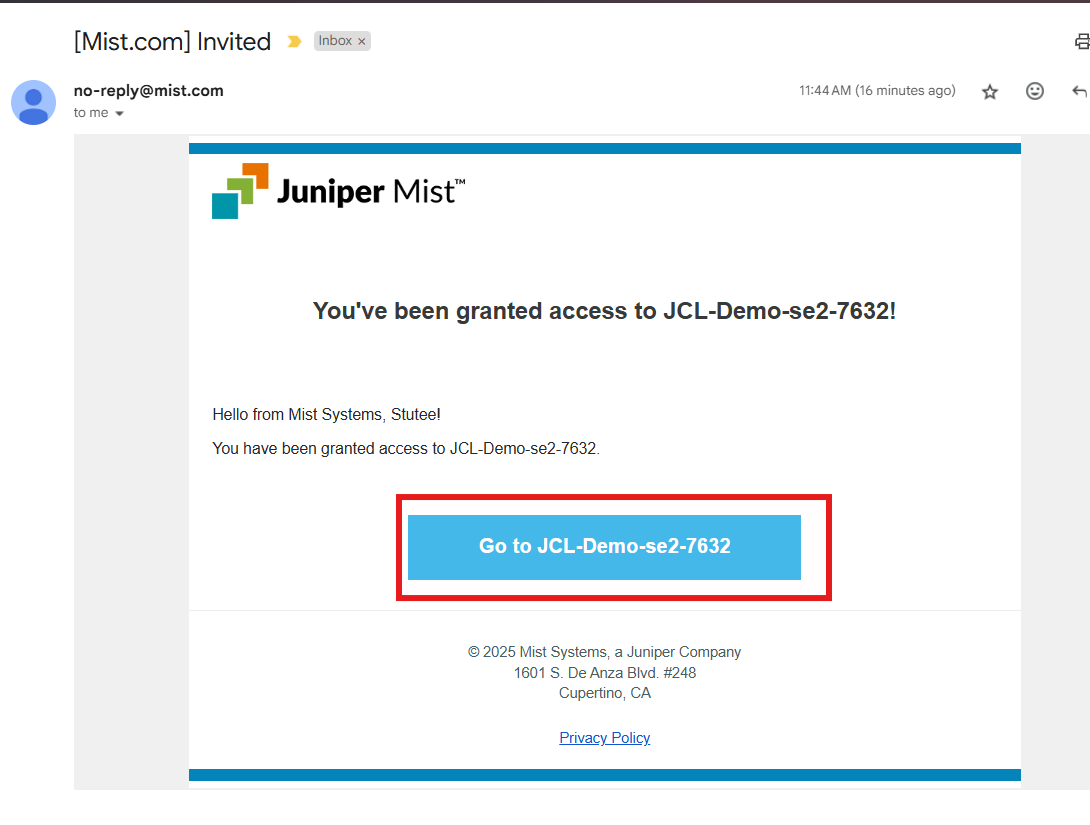The image size is (1090, 825).
Task: Click the print icon beside the subject
Action: 1082,42
